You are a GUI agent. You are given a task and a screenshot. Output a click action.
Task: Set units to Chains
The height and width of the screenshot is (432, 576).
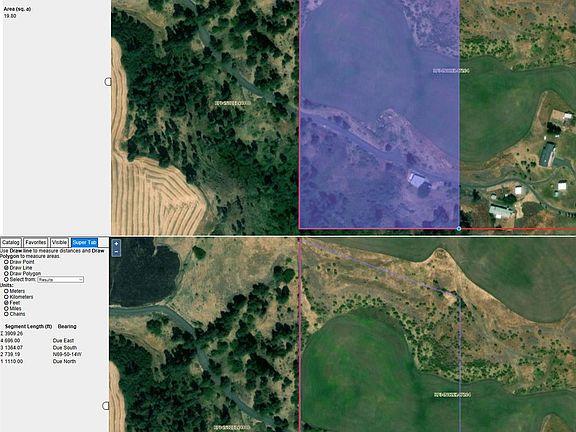pyautogui.click(x=6, y=314)
